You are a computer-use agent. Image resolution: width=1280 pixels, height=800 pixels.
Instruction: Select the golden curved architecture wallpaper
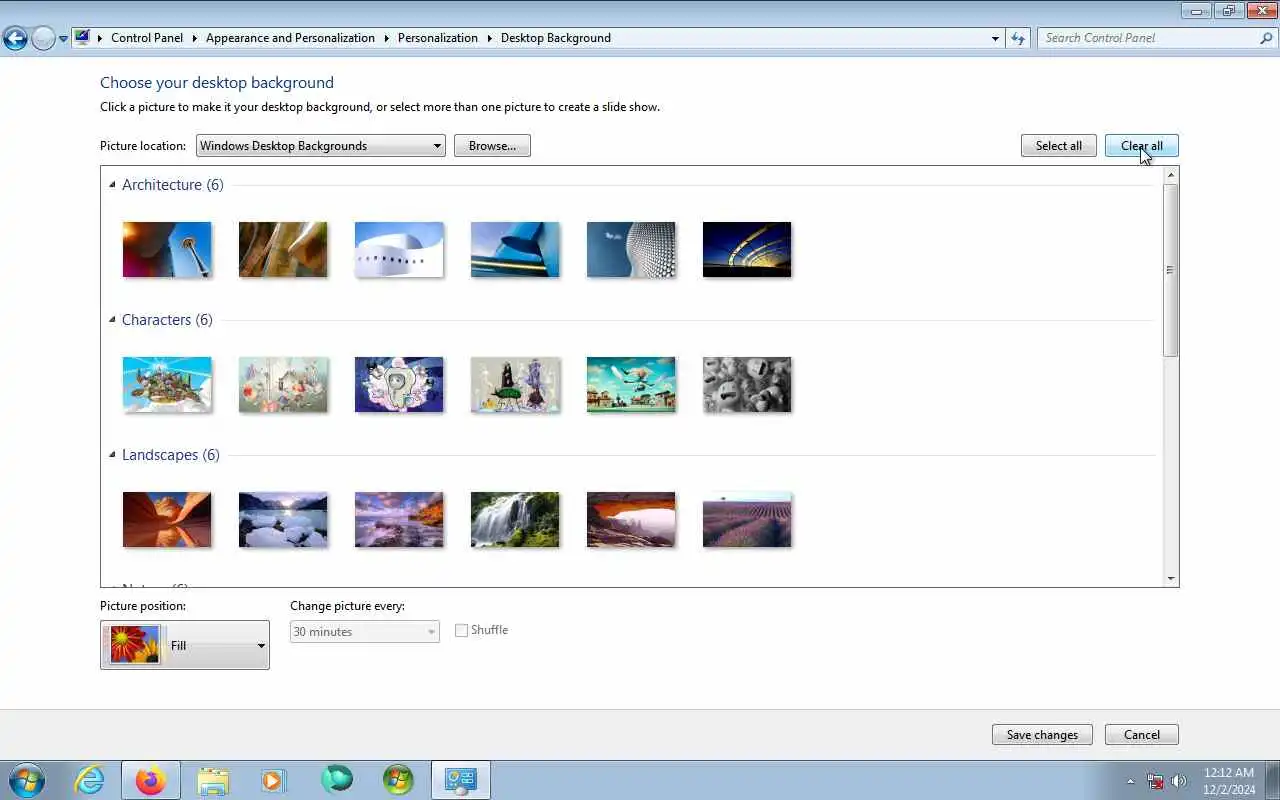click(x=283, y=250)
